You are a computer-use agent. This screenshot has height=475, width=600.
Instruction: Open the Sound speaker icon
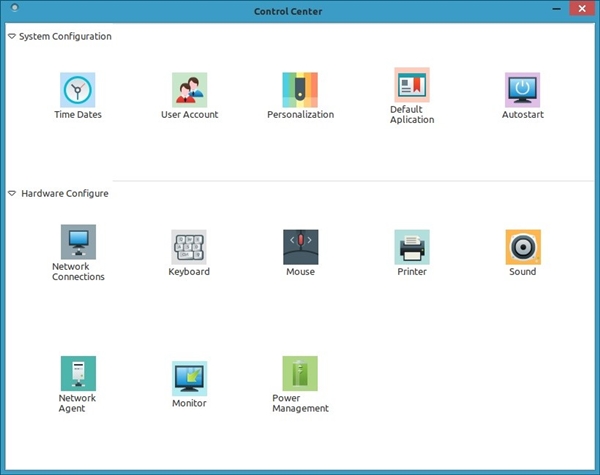522,247
